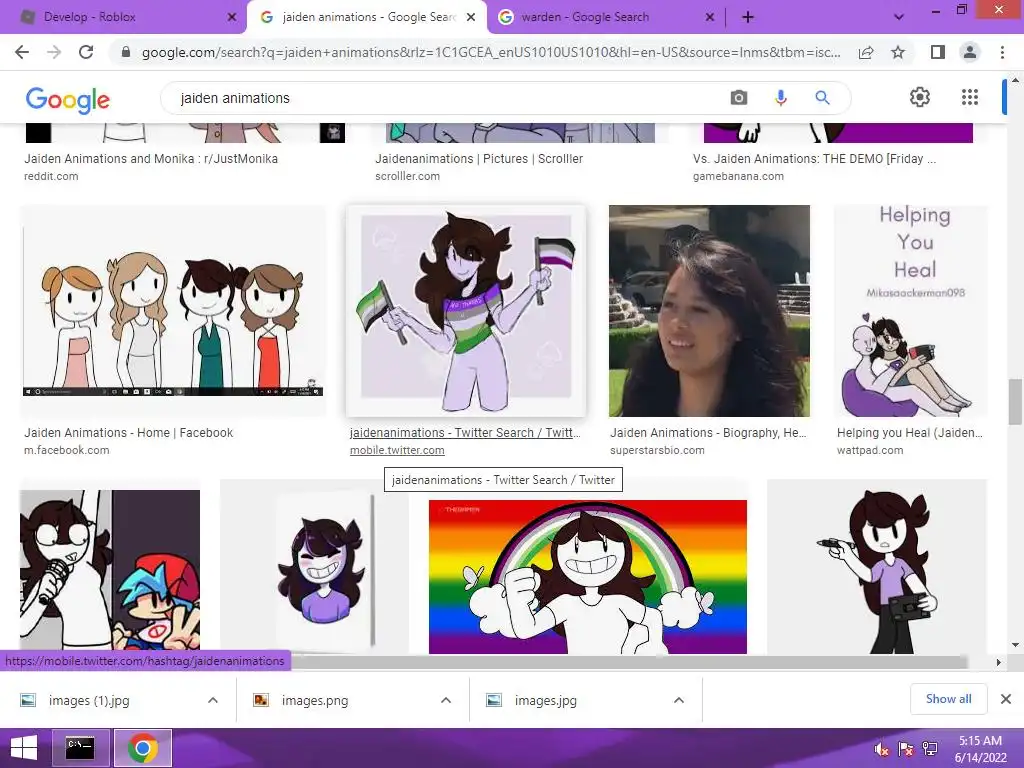
Task: Reload the current page
Action: 86,52
